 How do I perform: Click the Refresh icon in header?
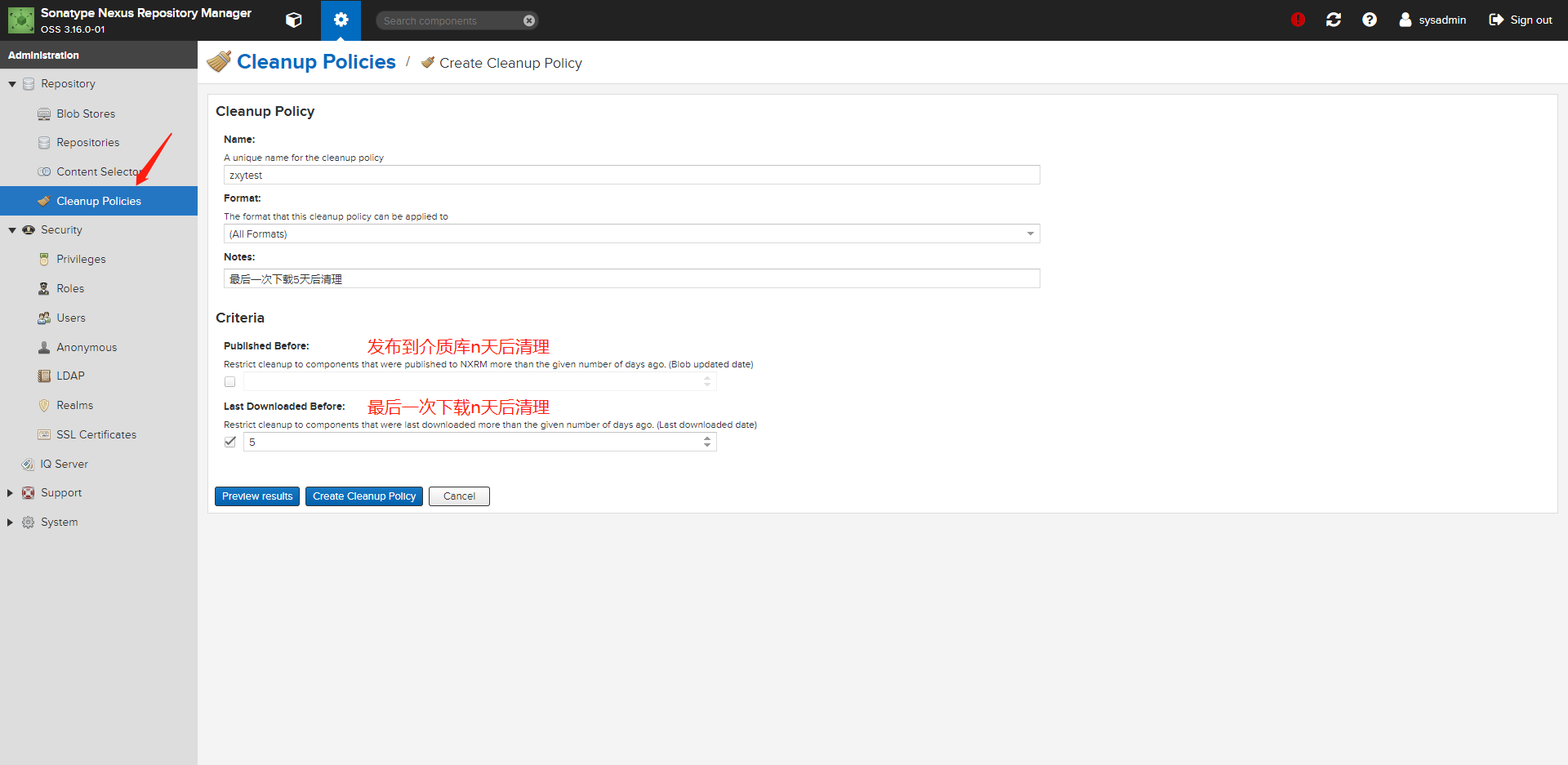(x=1334, y=20)
